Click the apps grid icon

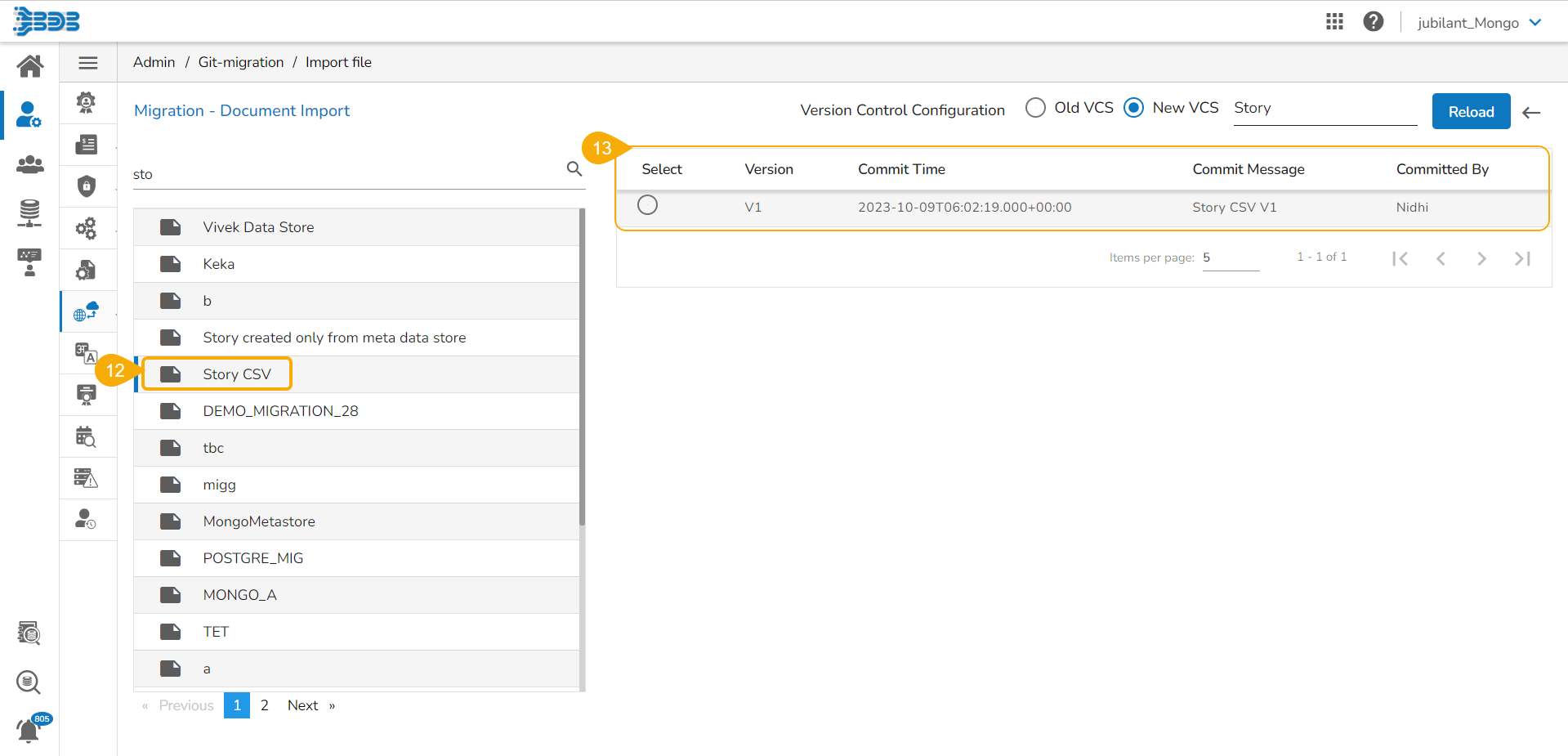pyautogui.click(x=1334, y=22)
